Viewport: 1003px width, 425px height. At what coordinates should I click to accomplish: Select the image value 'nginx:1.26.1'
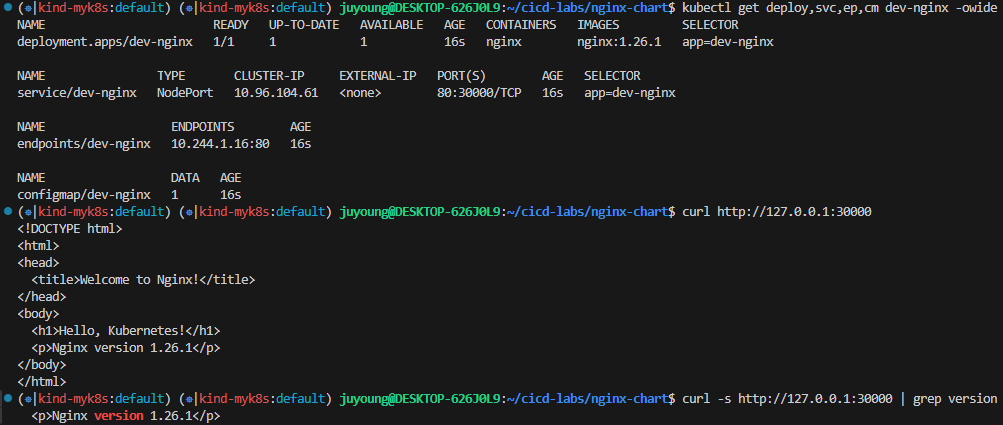point(619,42)
